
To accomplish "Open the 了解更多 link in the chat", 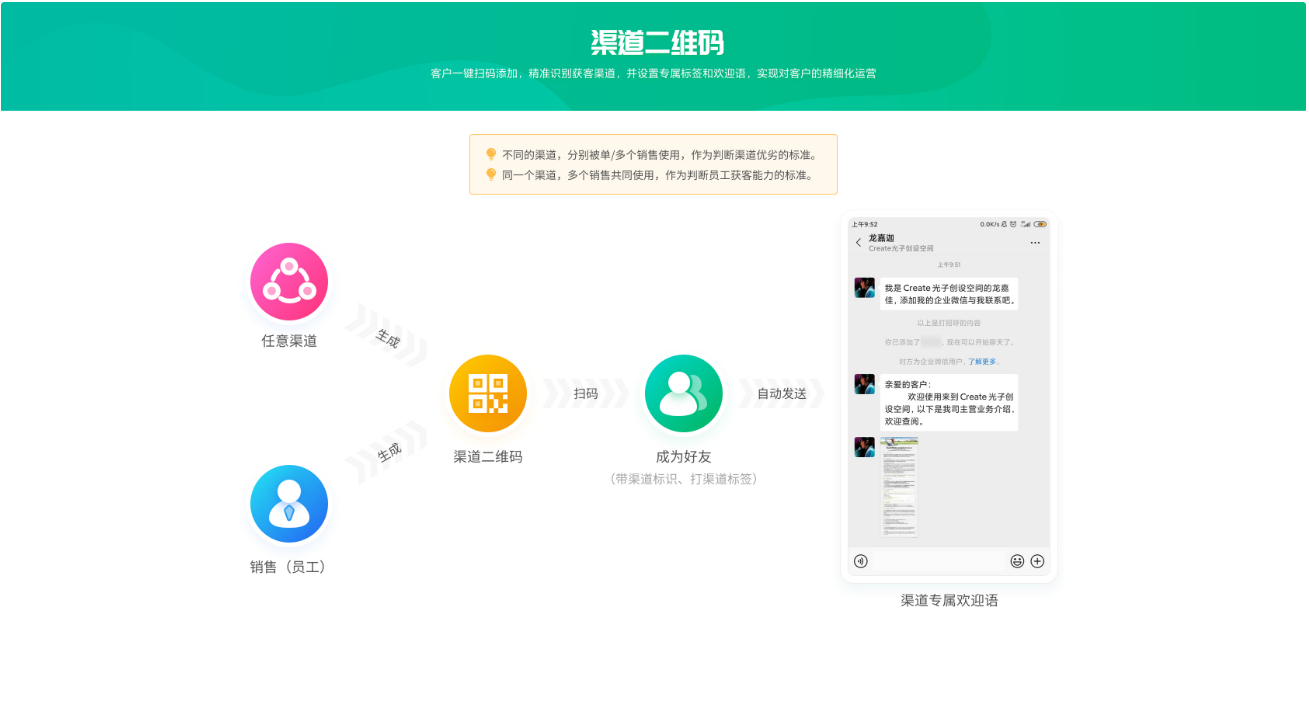I will pos(983,362).
